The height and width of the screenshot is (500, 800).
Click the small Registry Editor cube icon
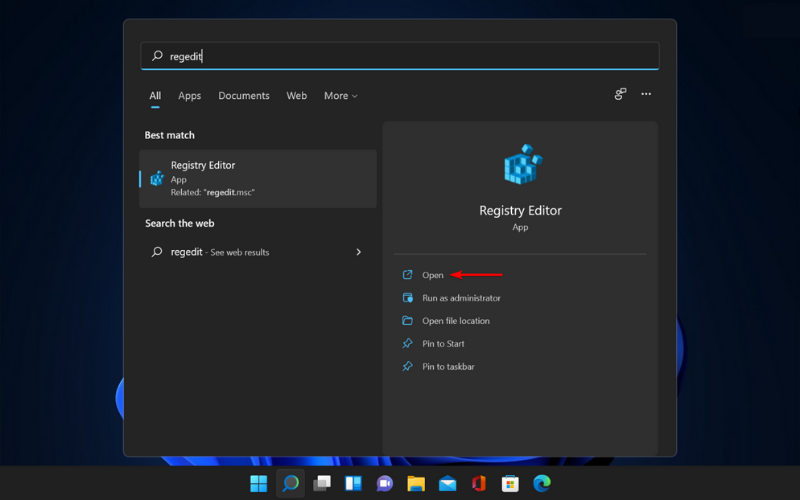(157, 179)
